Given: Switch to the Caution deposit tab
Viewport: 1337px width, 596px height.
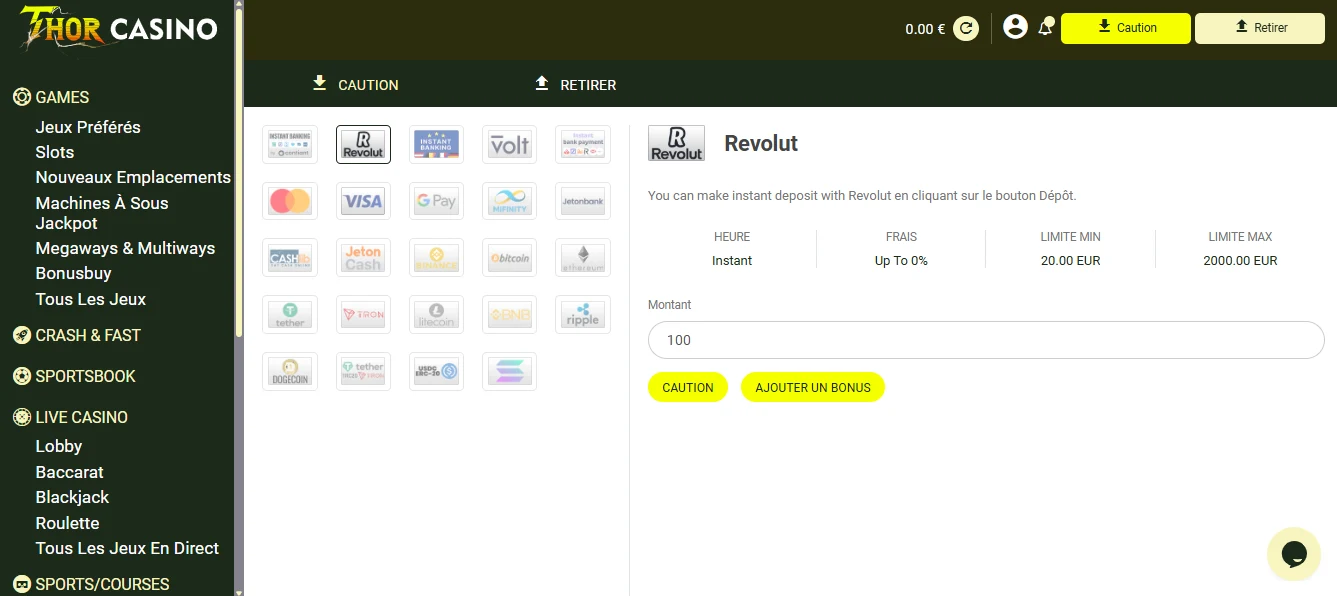Looking at the screenshot, I should coord(355,85).
